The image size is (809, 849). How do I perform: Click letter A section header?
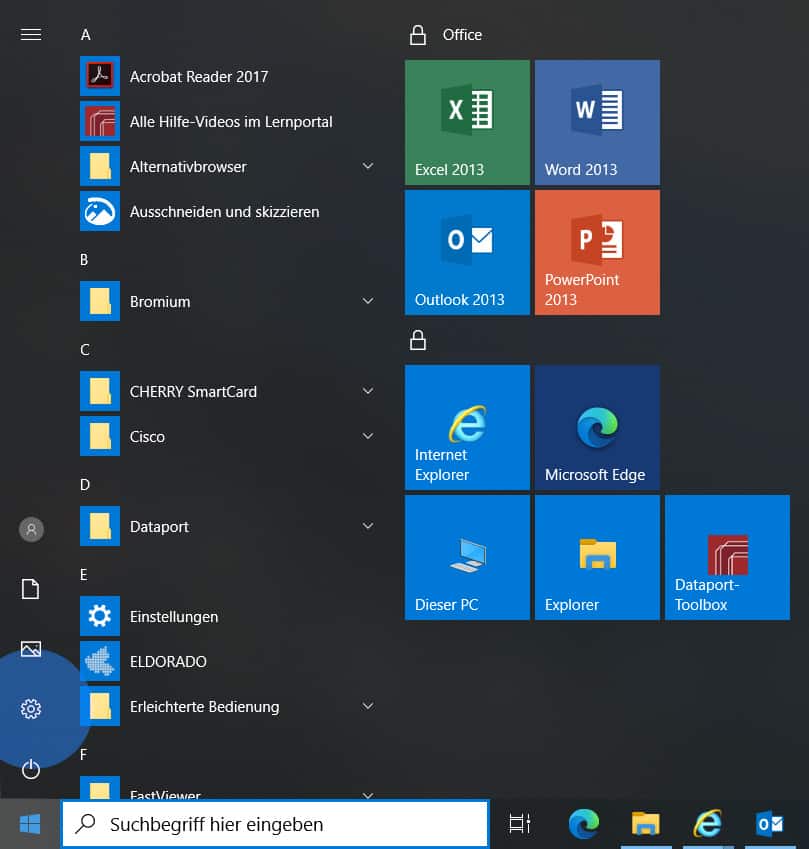pos(86,35)
